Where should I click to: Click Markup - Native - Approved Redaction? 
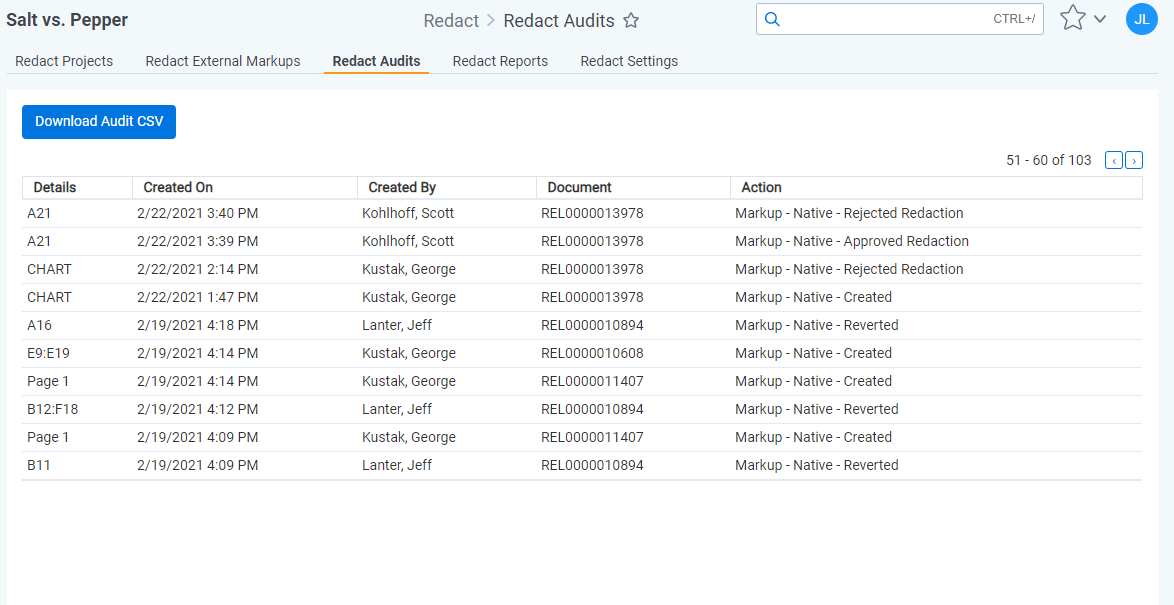[852, 241]
